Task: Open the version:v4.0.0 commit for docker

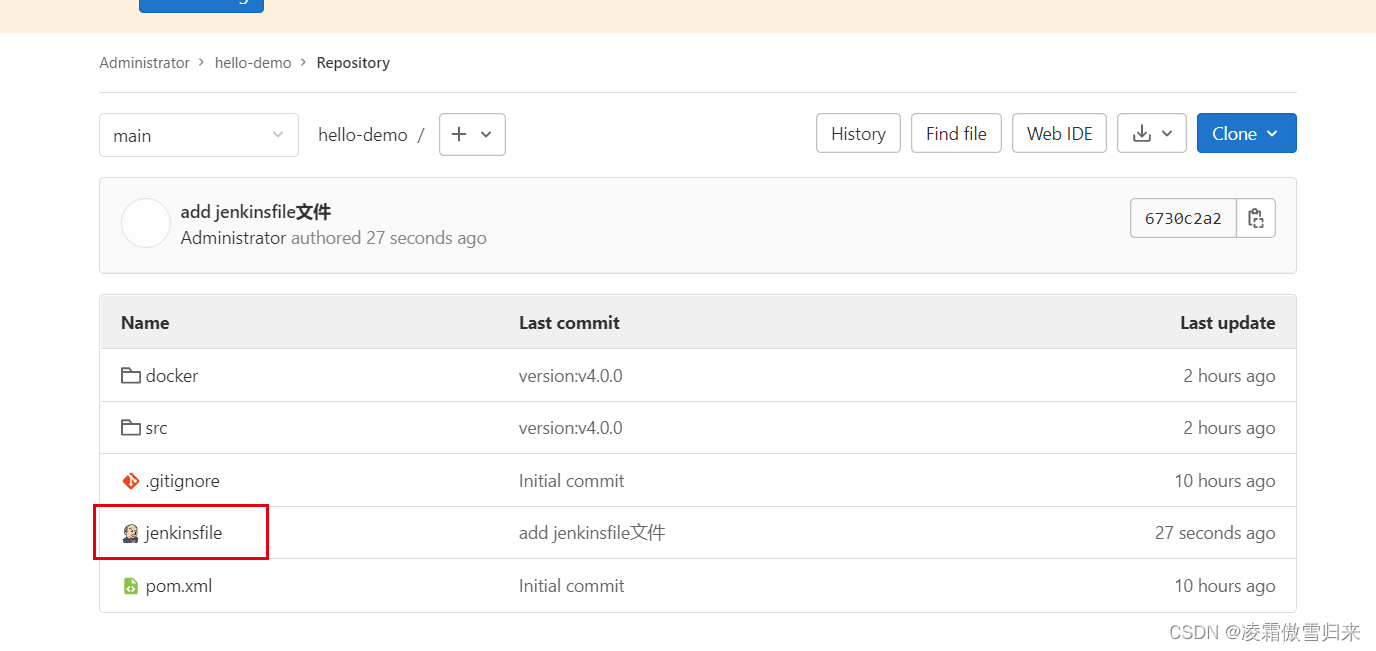Action: tap(570, 376)
